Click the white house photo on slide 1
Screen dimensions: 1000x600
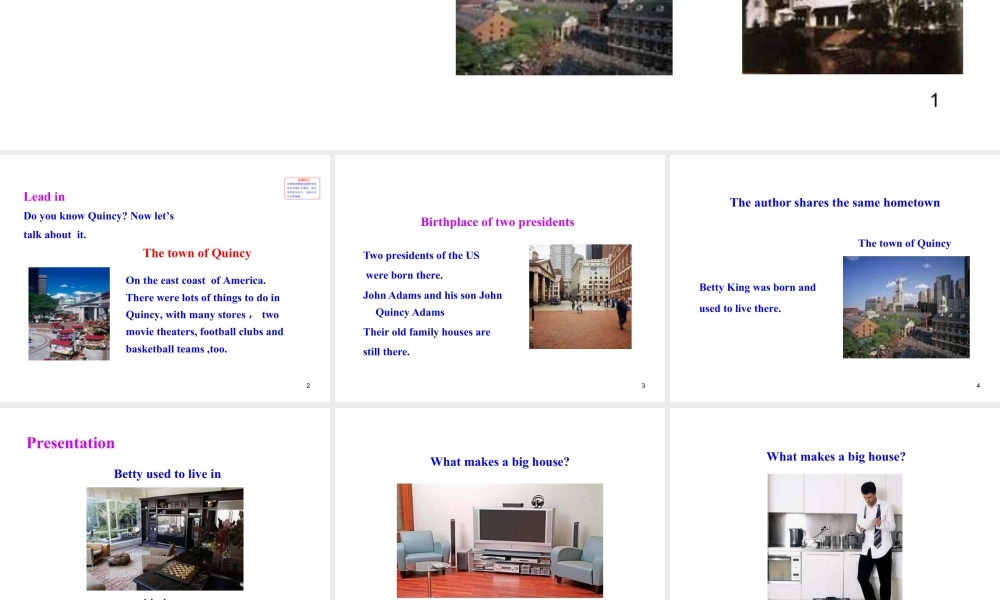point(852,36)
